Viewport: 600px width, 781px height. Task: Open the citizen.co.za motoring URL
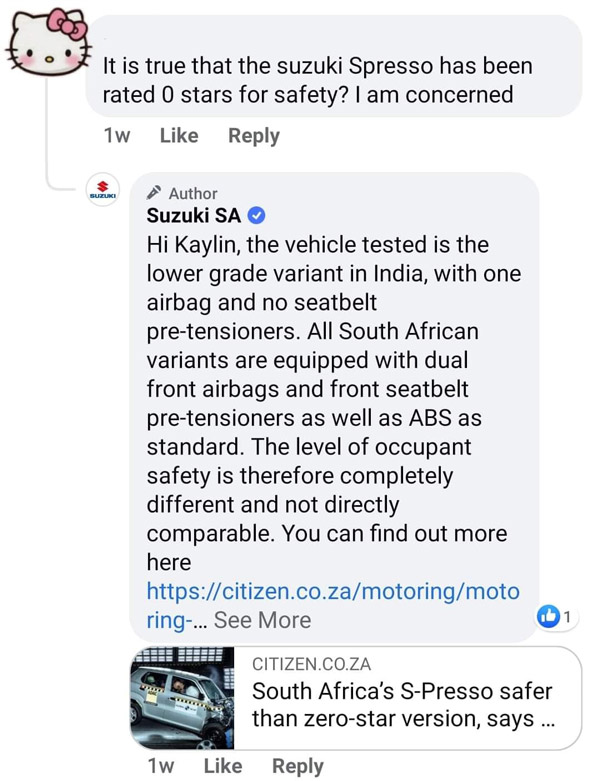click(333, 591)
